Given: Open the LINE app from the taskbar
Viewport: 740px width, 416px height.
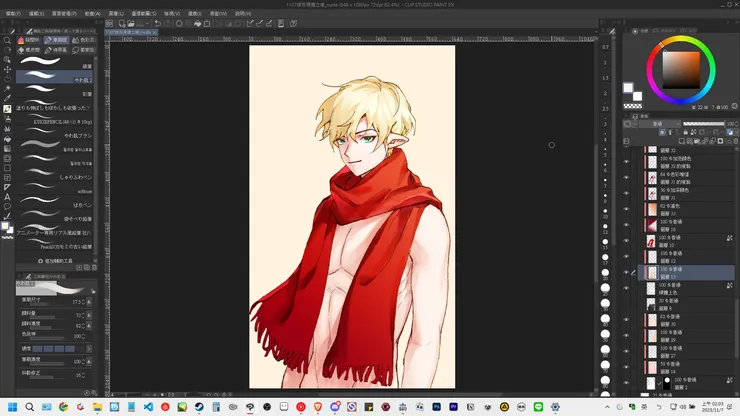Looking at the screenshot, I should tap(538, 407).
